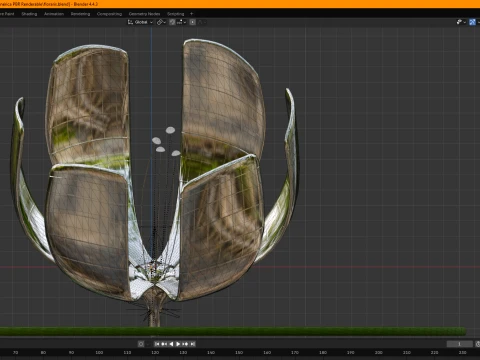480x360 pixels.
Task: Jump to the timeline end frame
Action: (x=192, y=344)
